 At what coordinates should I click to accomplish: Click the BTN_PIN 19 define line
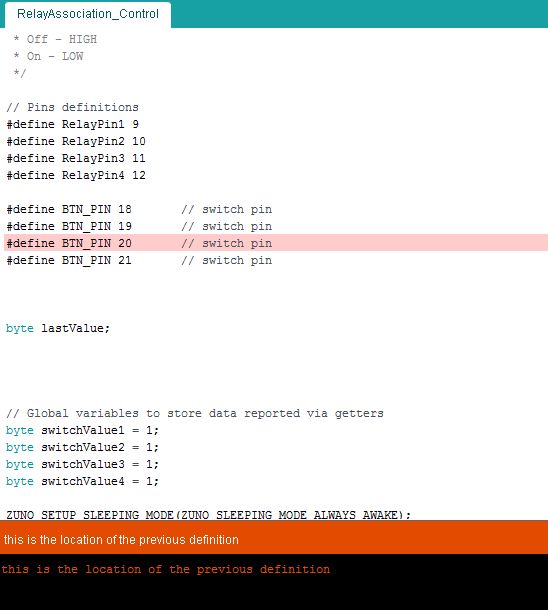[x=139, y=226]
